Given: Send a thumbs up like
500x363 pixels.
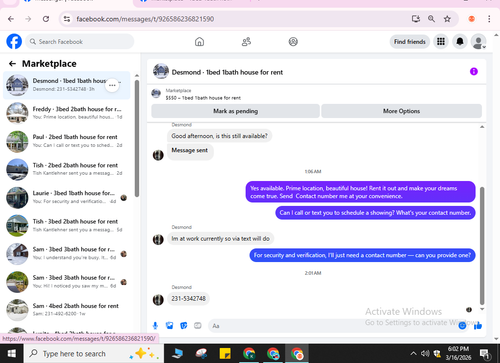Looking at the screenshot, I should point(478,326).
